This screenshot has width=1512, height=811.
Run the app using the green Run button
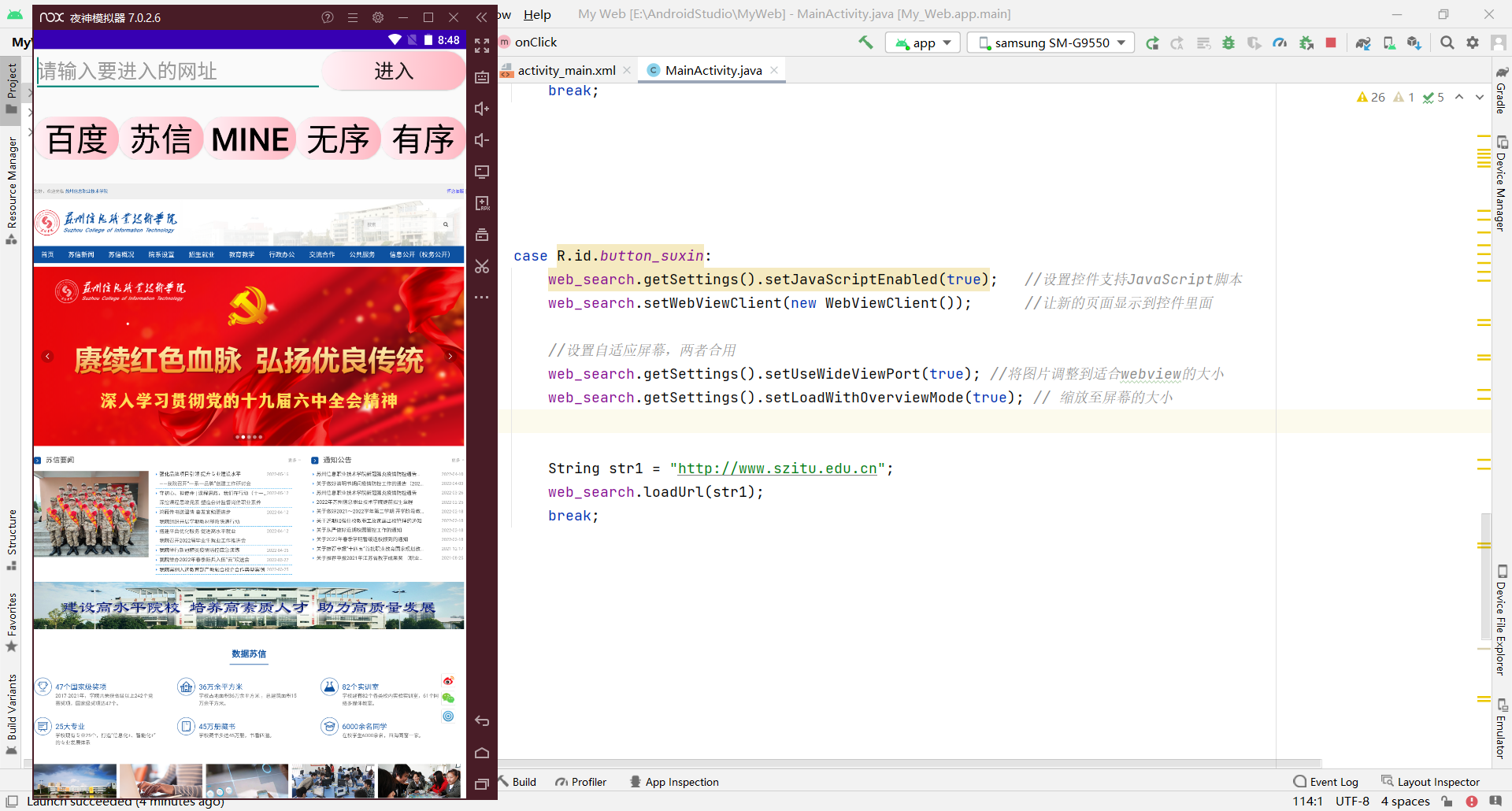1153,43
